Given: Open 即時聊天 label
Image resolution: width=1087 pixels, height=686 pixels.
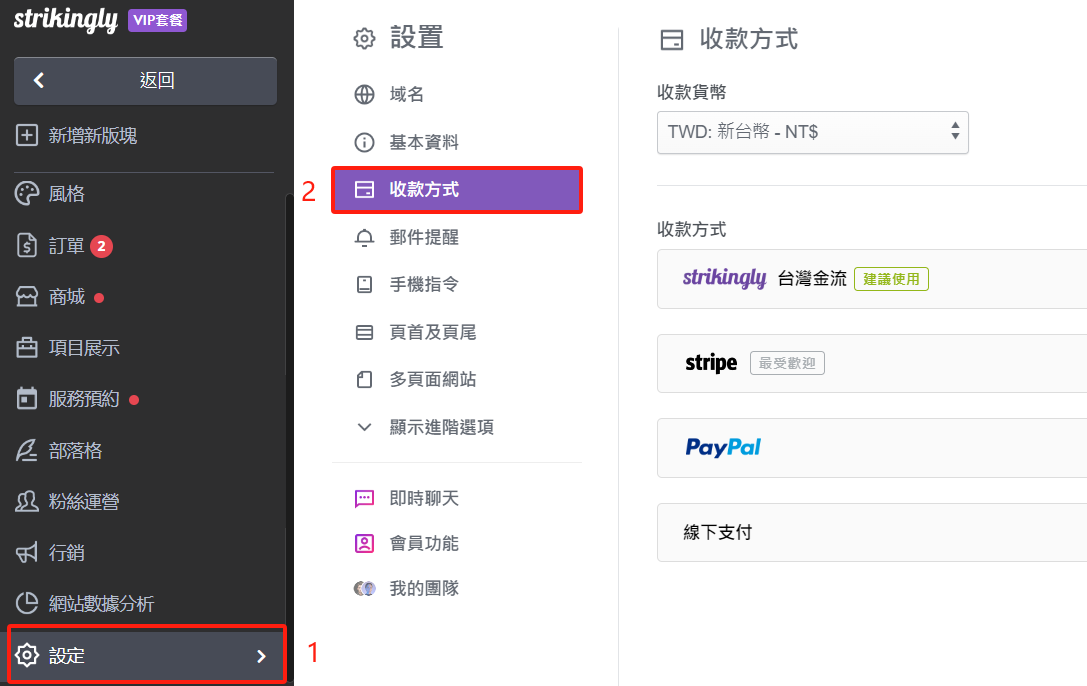Looking at the screenshot, I should [x=424, y=498].
